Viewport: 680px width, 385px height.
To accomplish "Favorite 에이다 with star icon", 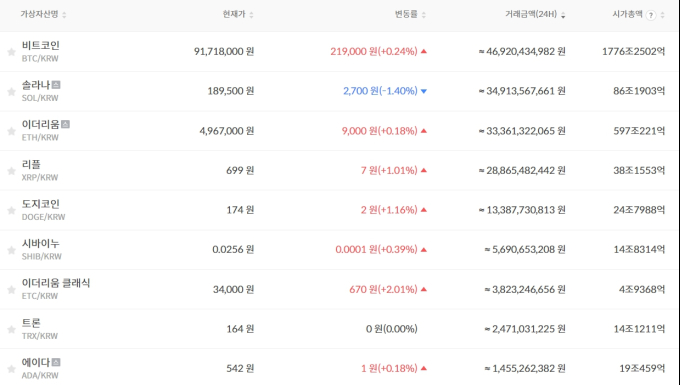I will pyautogui.click(x=11, y=369).
